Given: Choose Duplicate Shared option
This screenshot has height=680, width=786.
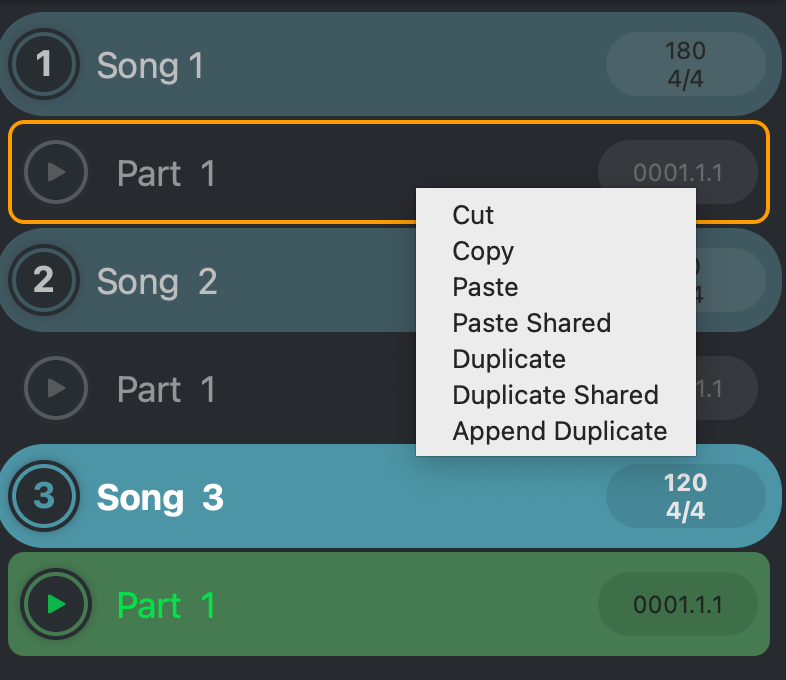Looking at the screenshot, I should pyautogui.click(x=555, y=395).
